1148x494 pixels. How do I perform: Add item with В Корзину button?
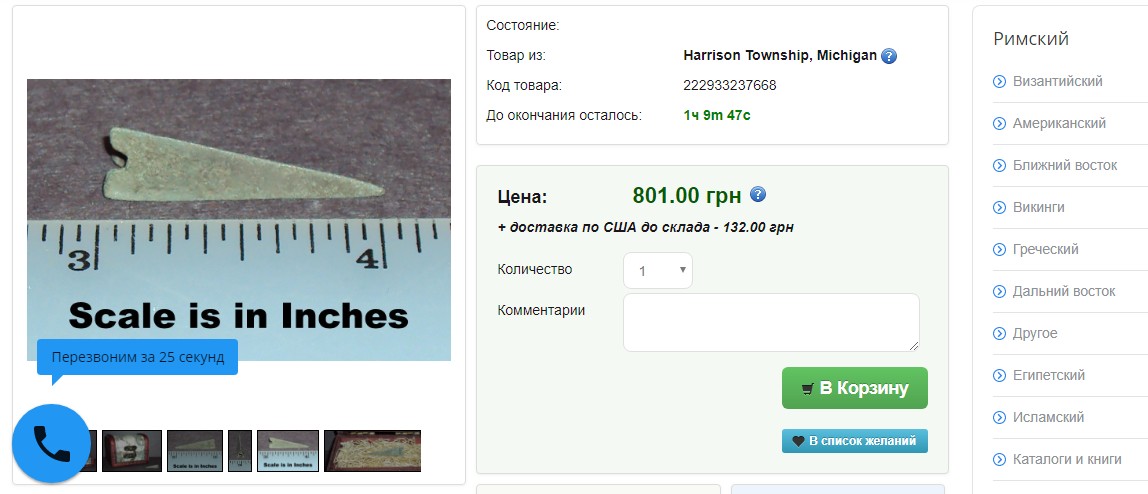click(x=854, y=388)
